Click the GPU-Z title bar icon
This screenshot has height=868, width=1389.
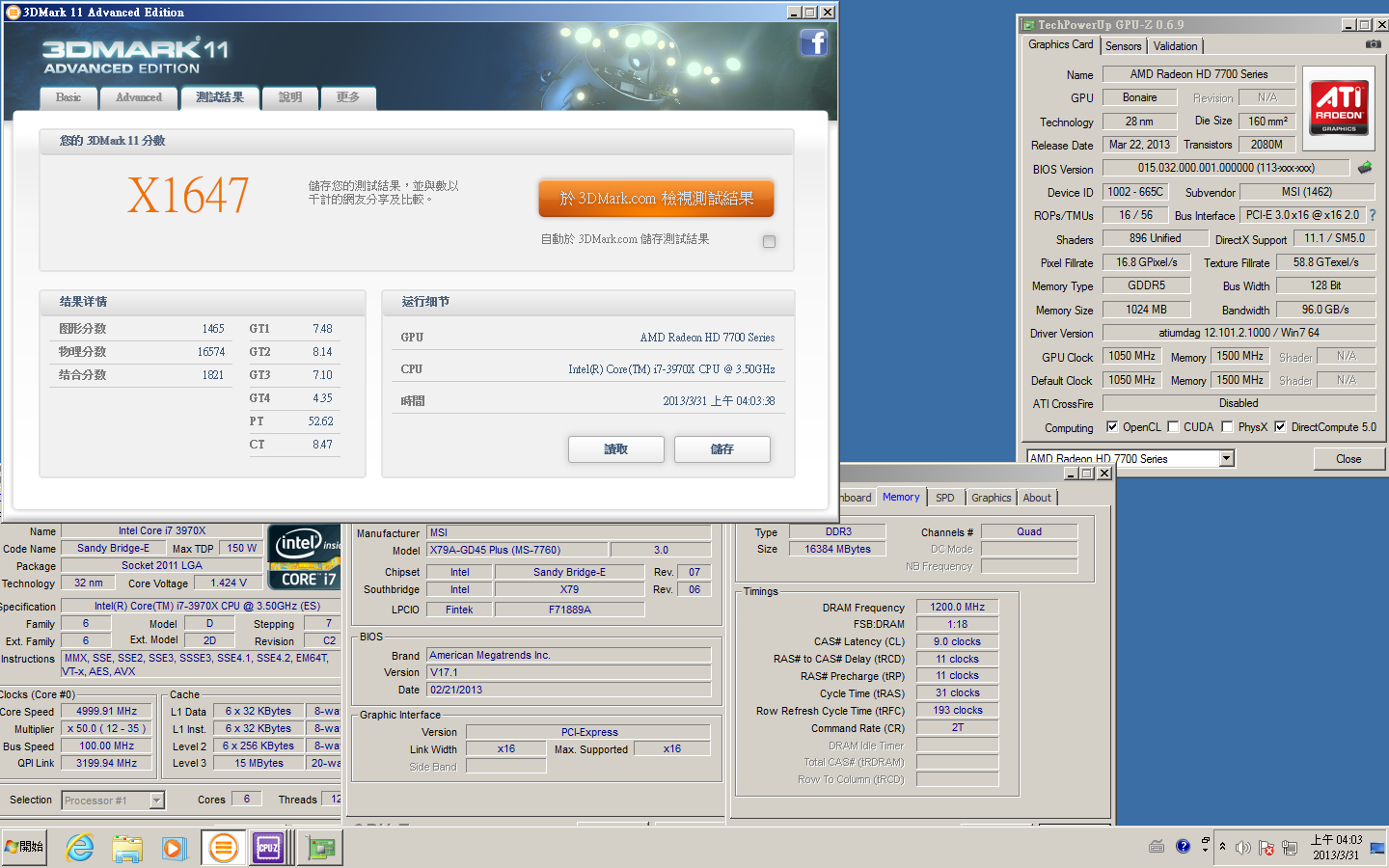[1029, 25]
